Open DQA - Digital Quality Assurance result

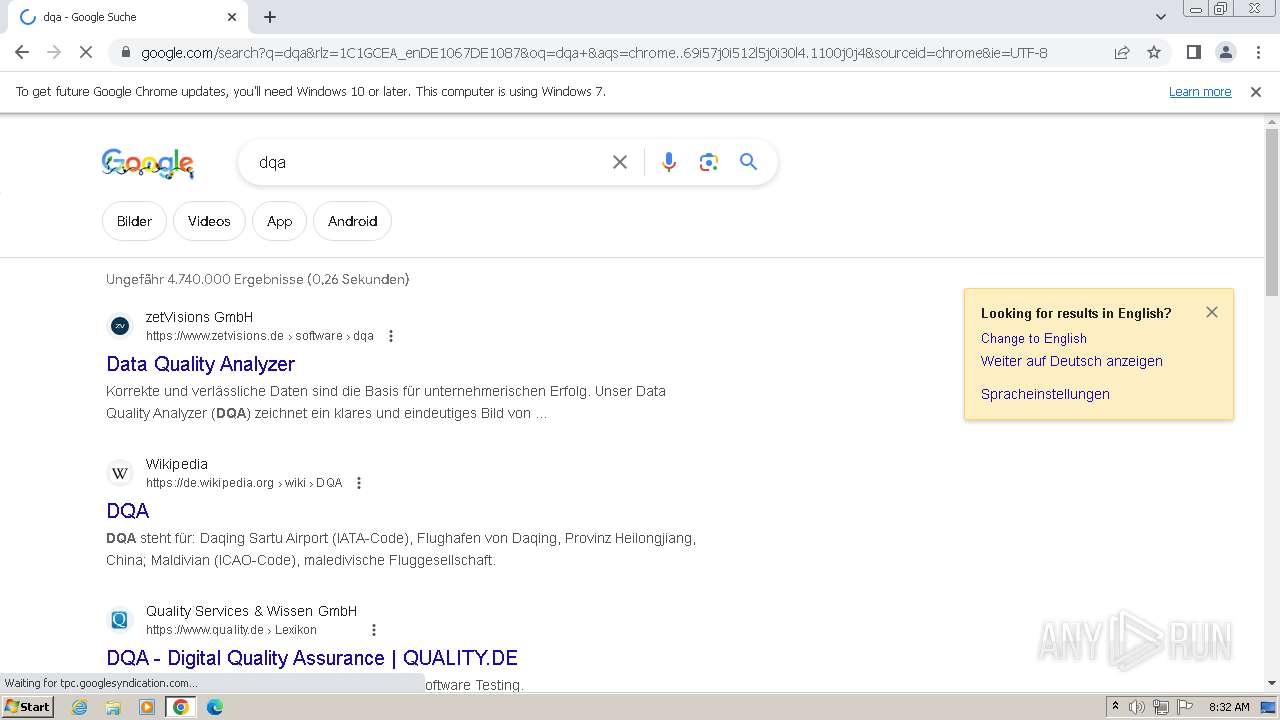click(312, 658)
